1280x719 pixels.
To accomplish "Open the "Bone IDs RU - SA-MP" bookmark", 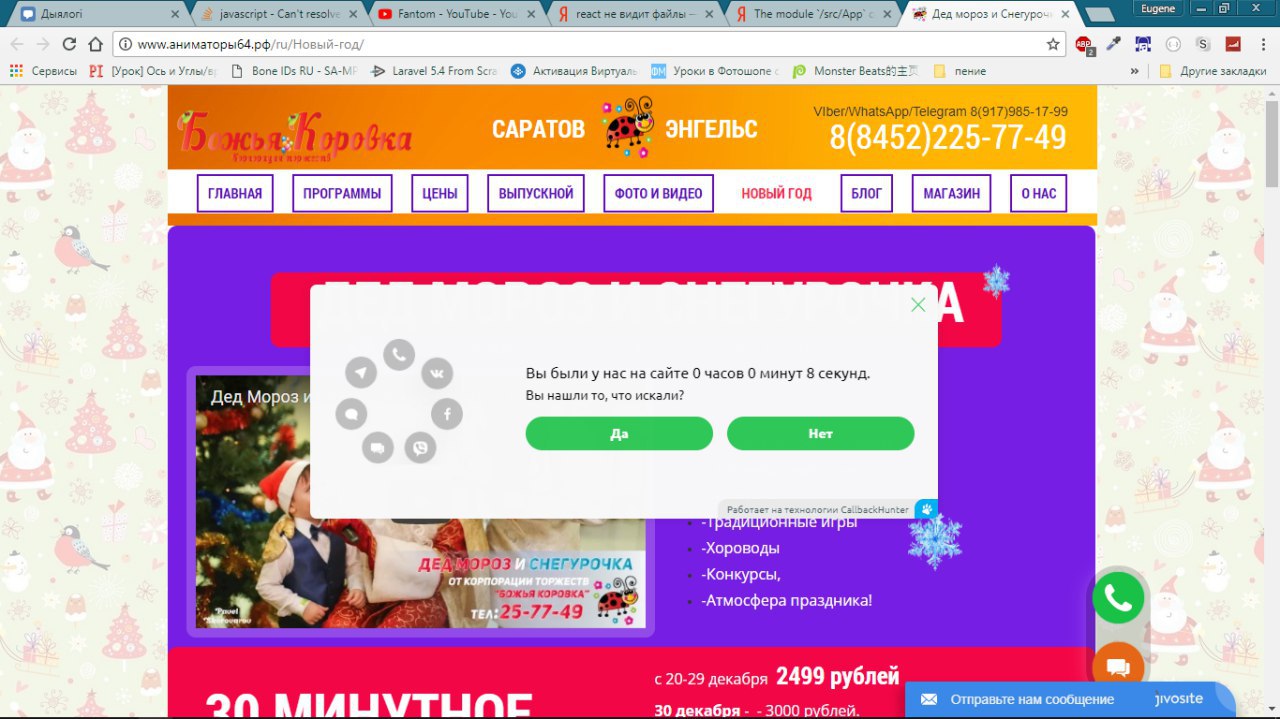I will coord(294,71).
